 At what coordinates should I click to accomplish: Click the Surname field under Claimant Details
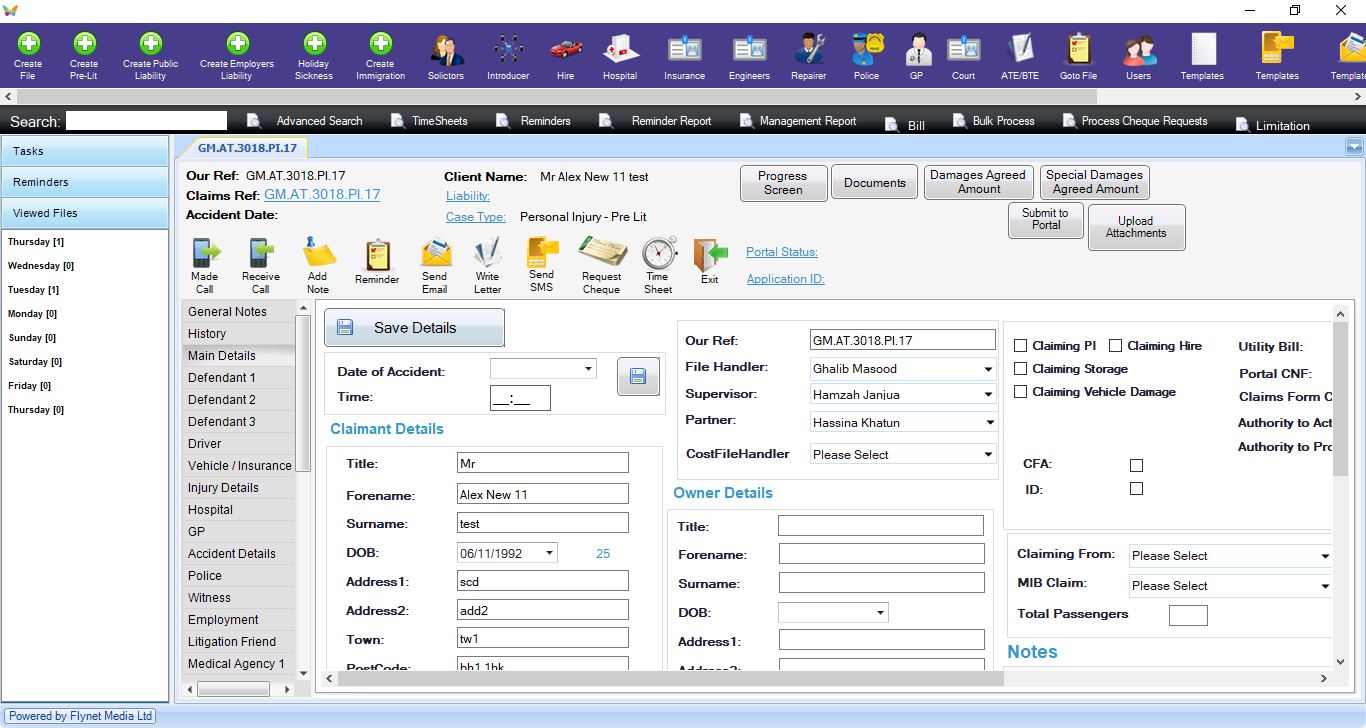[x=543, y=523]
